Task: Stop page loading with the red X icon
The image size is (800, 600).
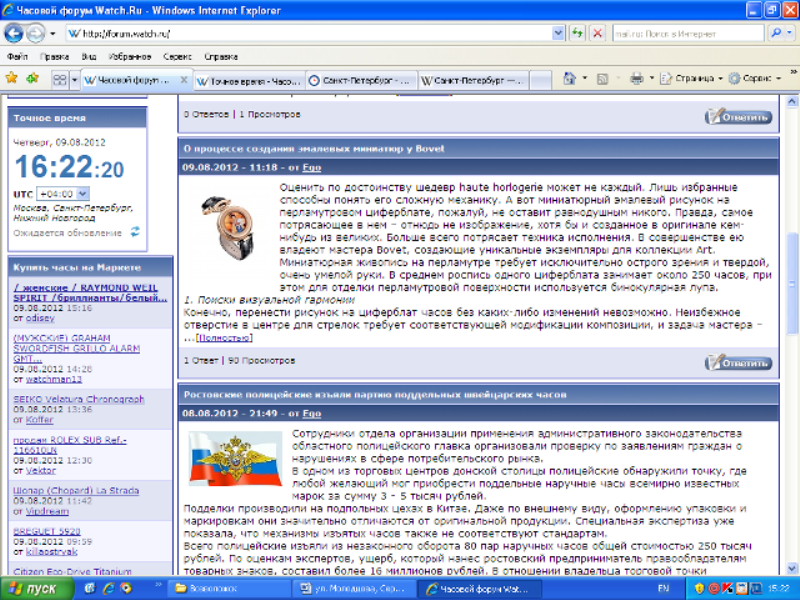Action: click(x=597, y=34)
